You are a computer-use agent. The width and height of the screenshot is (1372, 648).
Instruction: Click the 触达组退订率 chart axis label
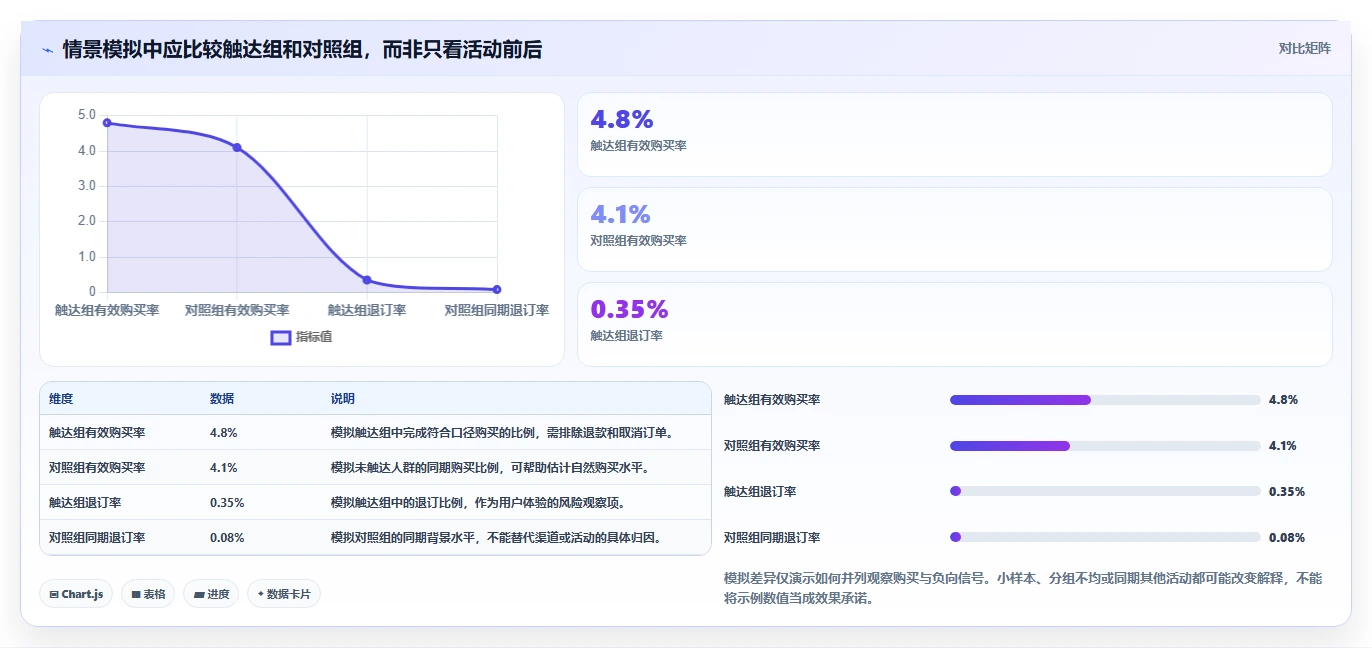pos(367,311)
